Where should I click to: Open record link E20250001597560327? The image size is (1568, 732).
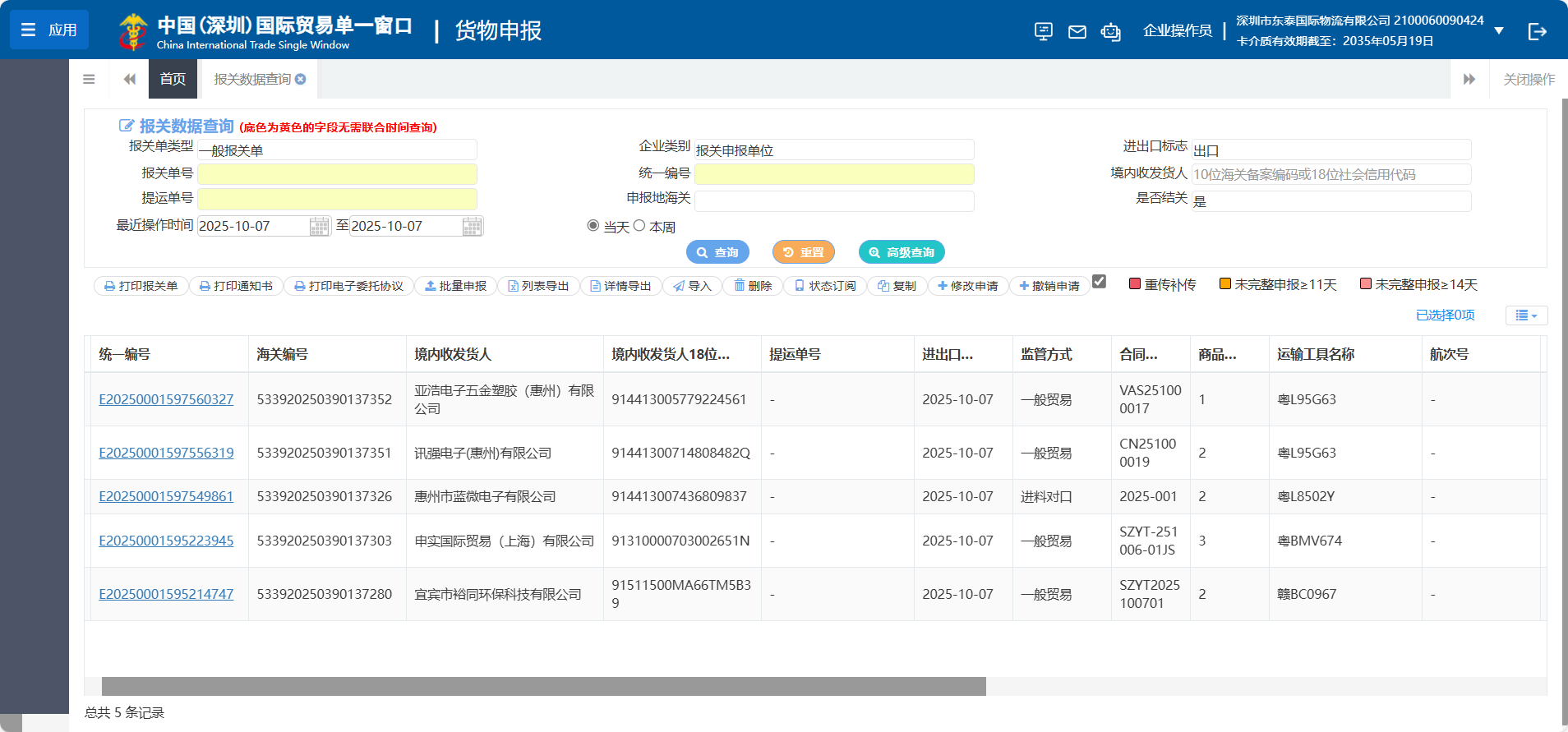[166, 399]
